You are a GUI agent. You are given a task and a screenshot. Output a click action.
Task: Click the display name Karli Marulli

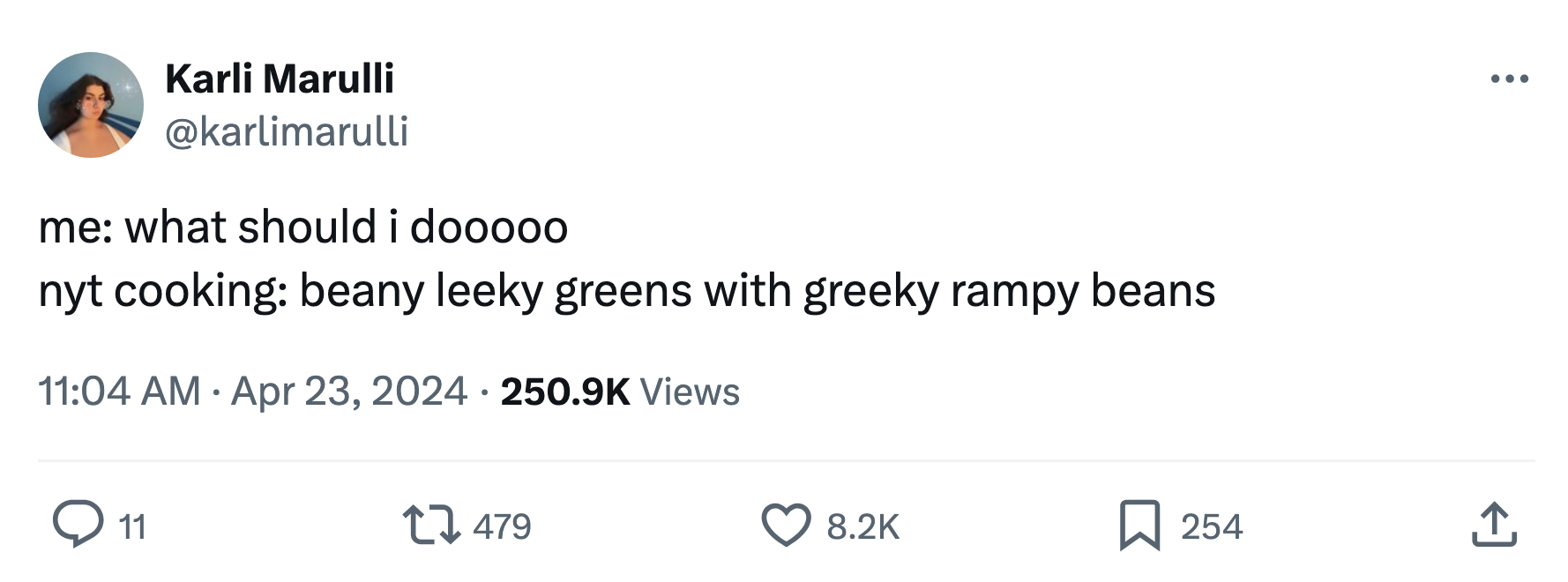280,78
